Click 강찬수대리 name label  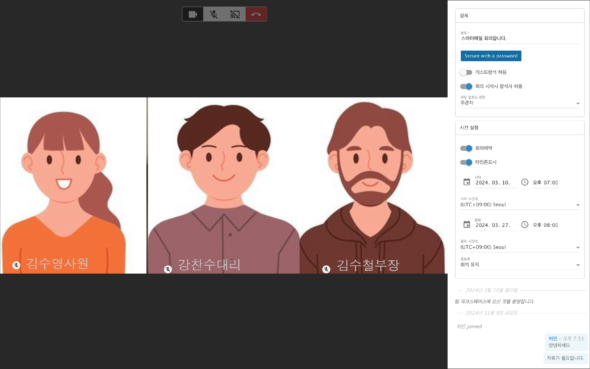point(209,265)
